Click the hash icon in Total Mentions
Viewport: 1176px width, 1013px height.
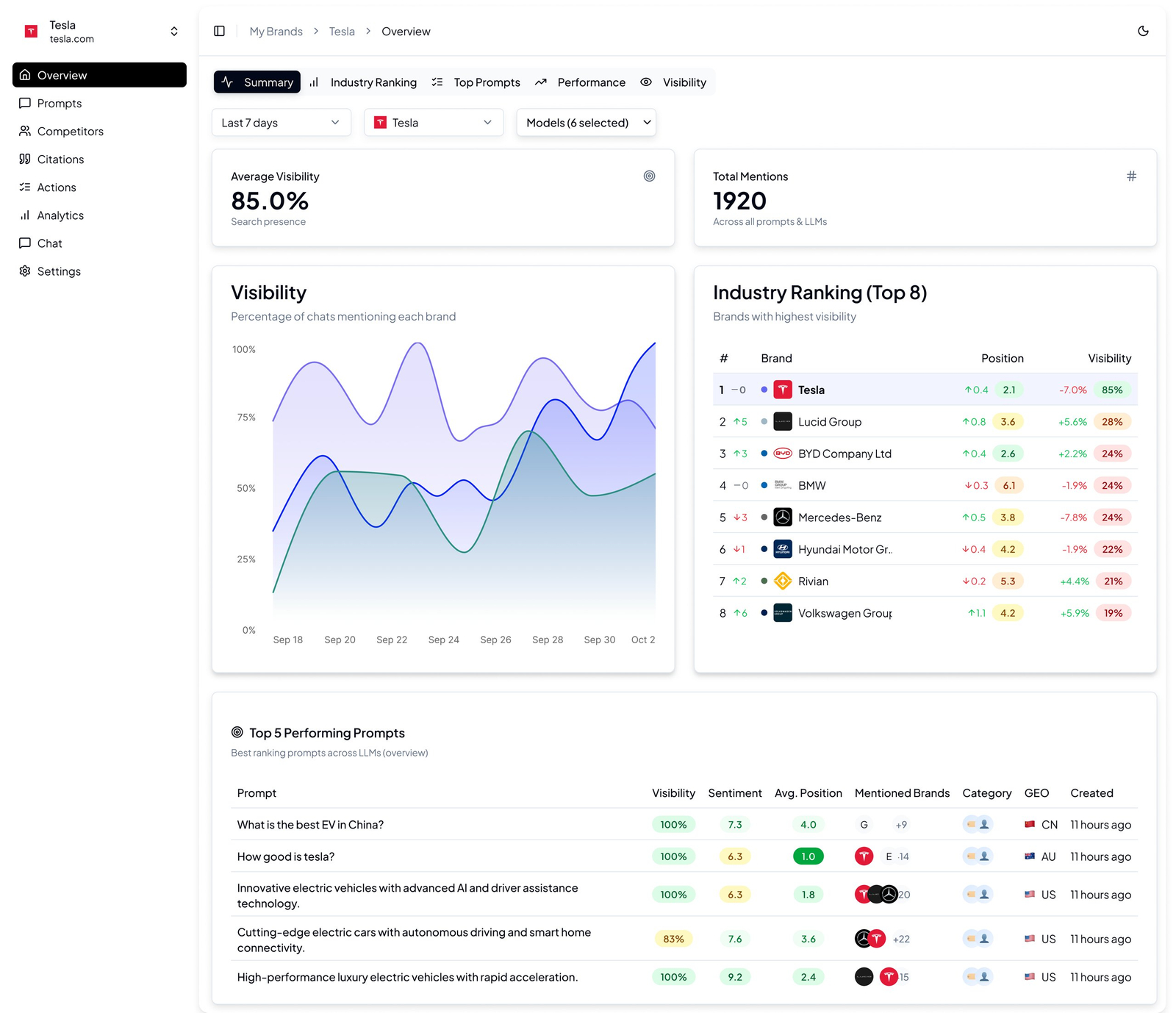coord(1131,176)
